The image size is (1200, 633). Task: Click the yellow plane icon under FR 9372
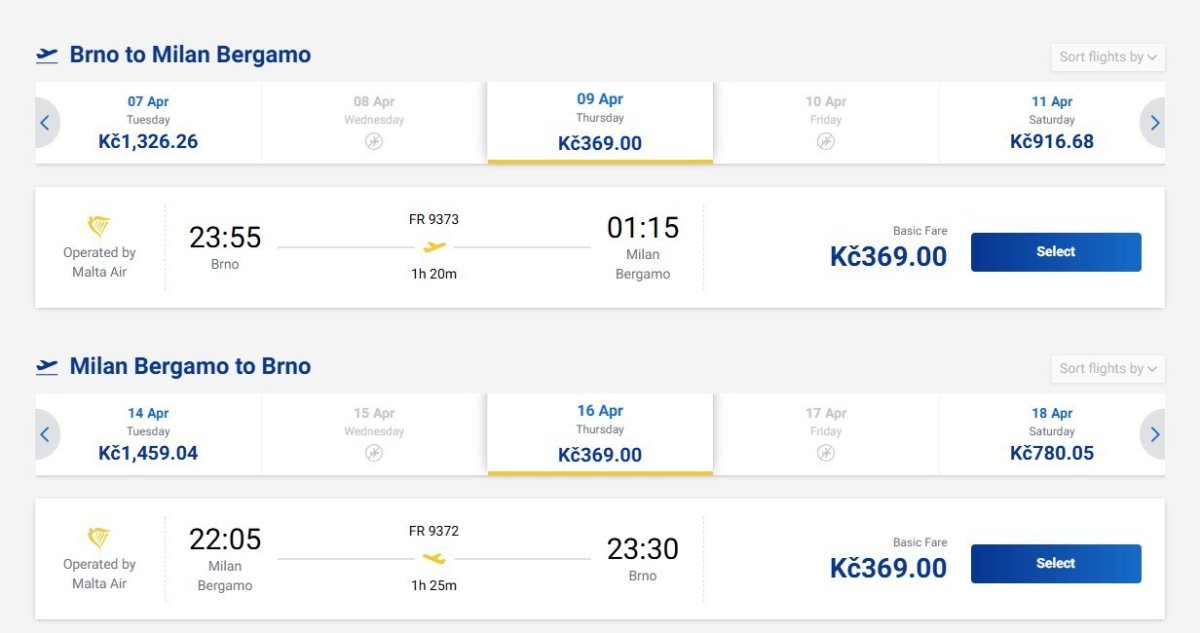(x=434, y=558)
